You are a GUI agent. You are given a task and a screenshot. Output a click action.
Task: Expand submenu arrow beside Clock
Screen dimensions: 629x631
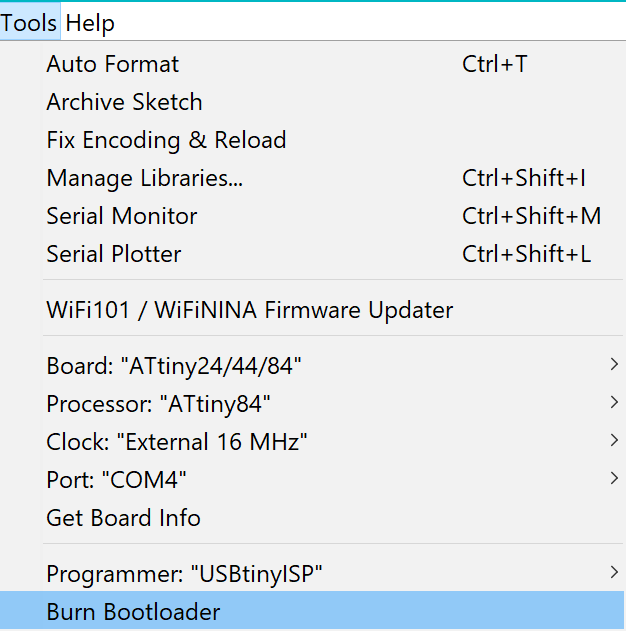[x=614, y=442]
